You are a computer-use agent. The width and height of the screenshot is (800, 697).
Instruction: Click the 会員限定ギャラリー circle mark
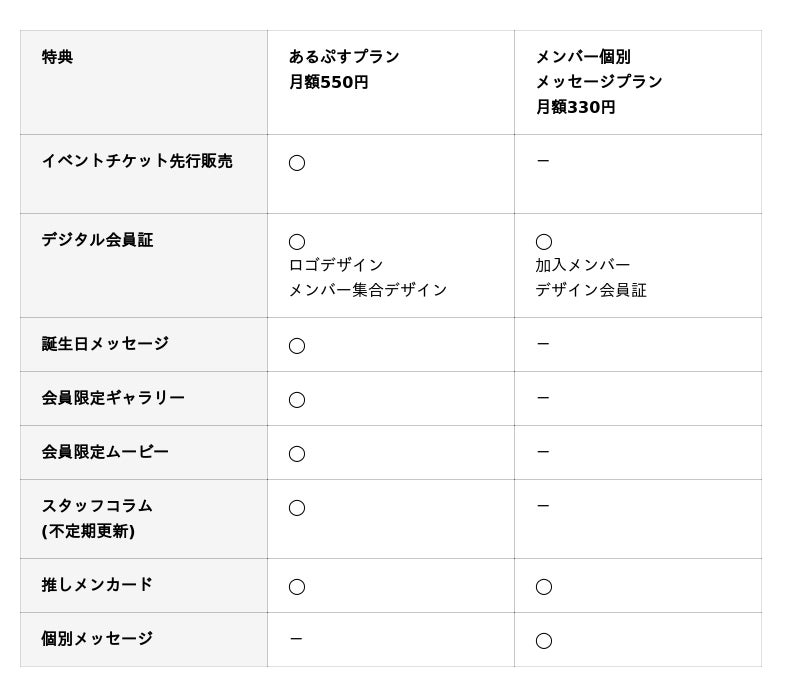tap(297, 400)
